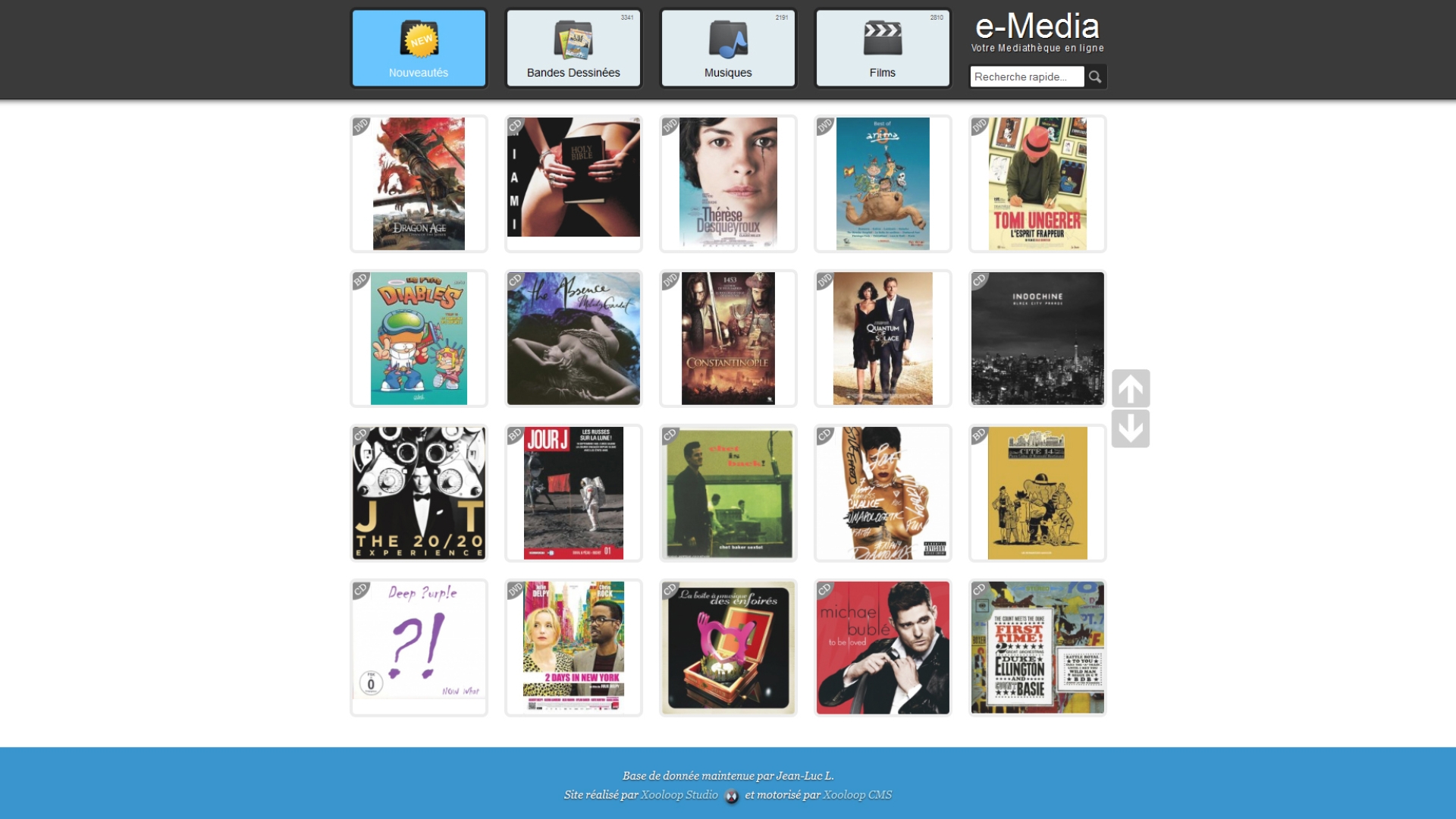
Task: Click the DVD badge on Tomi Ungerer cover
Action: (x=978, y=125)
